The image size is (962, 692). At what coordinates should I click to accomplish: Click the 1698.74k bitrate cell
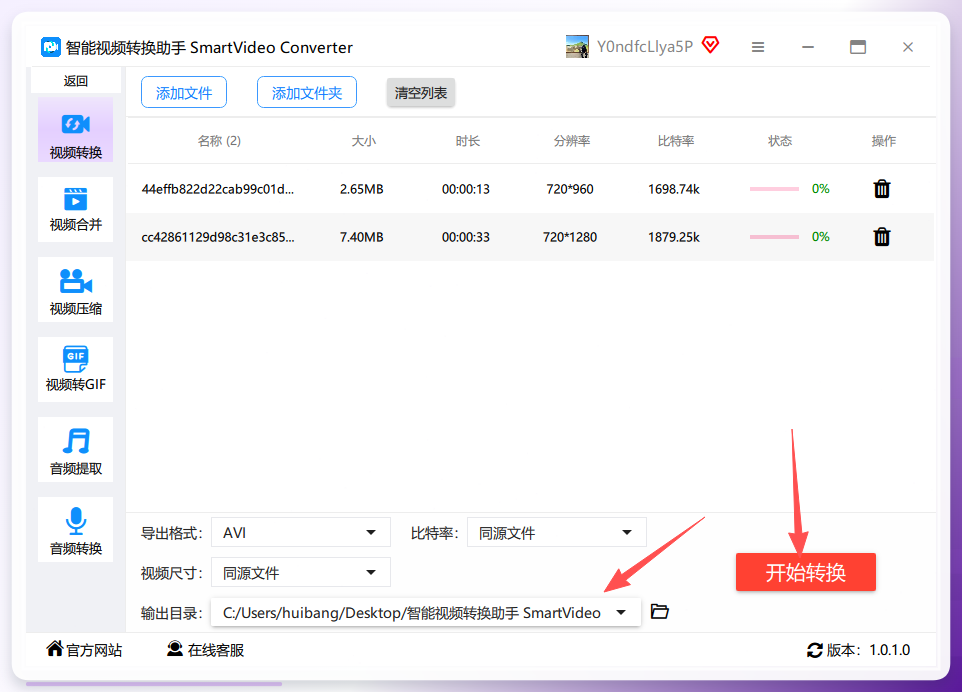point(674,189)
